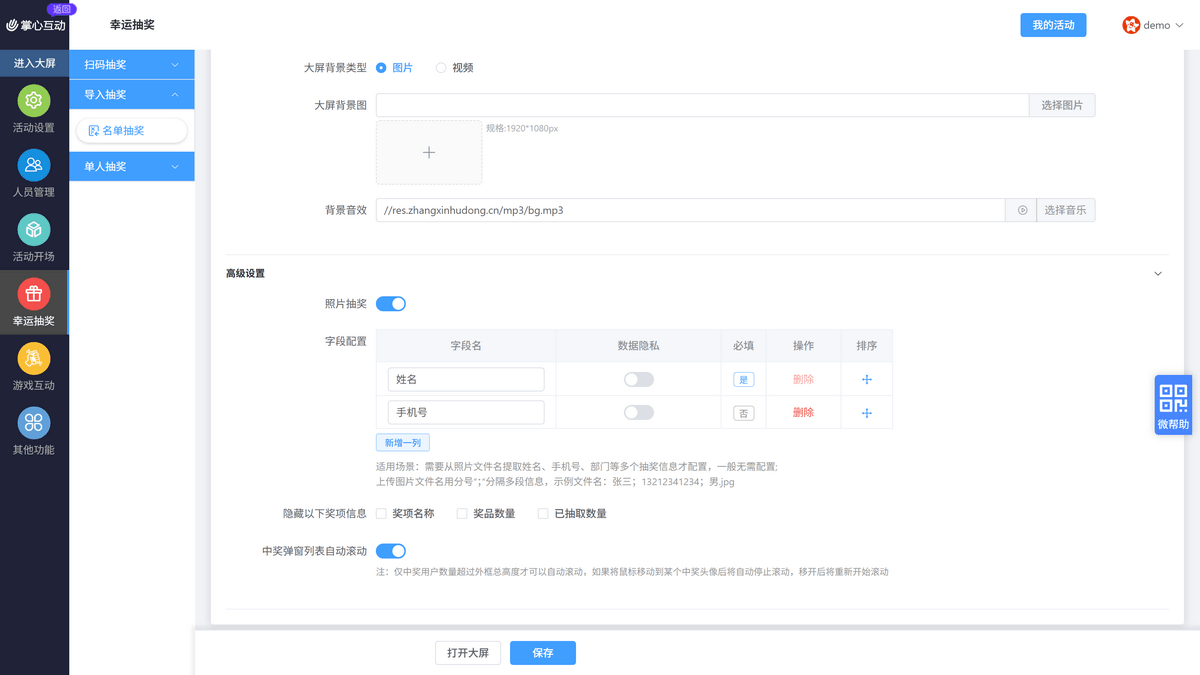Toggle required tag 是 for 姓名
1200x675 pixels.
(743, 380)
